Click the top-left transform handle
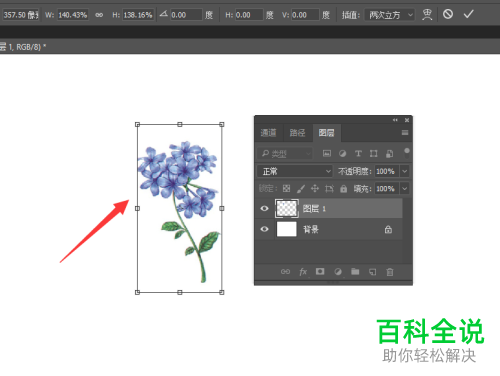This screenshot has height=376, width=500. (137, 124)
